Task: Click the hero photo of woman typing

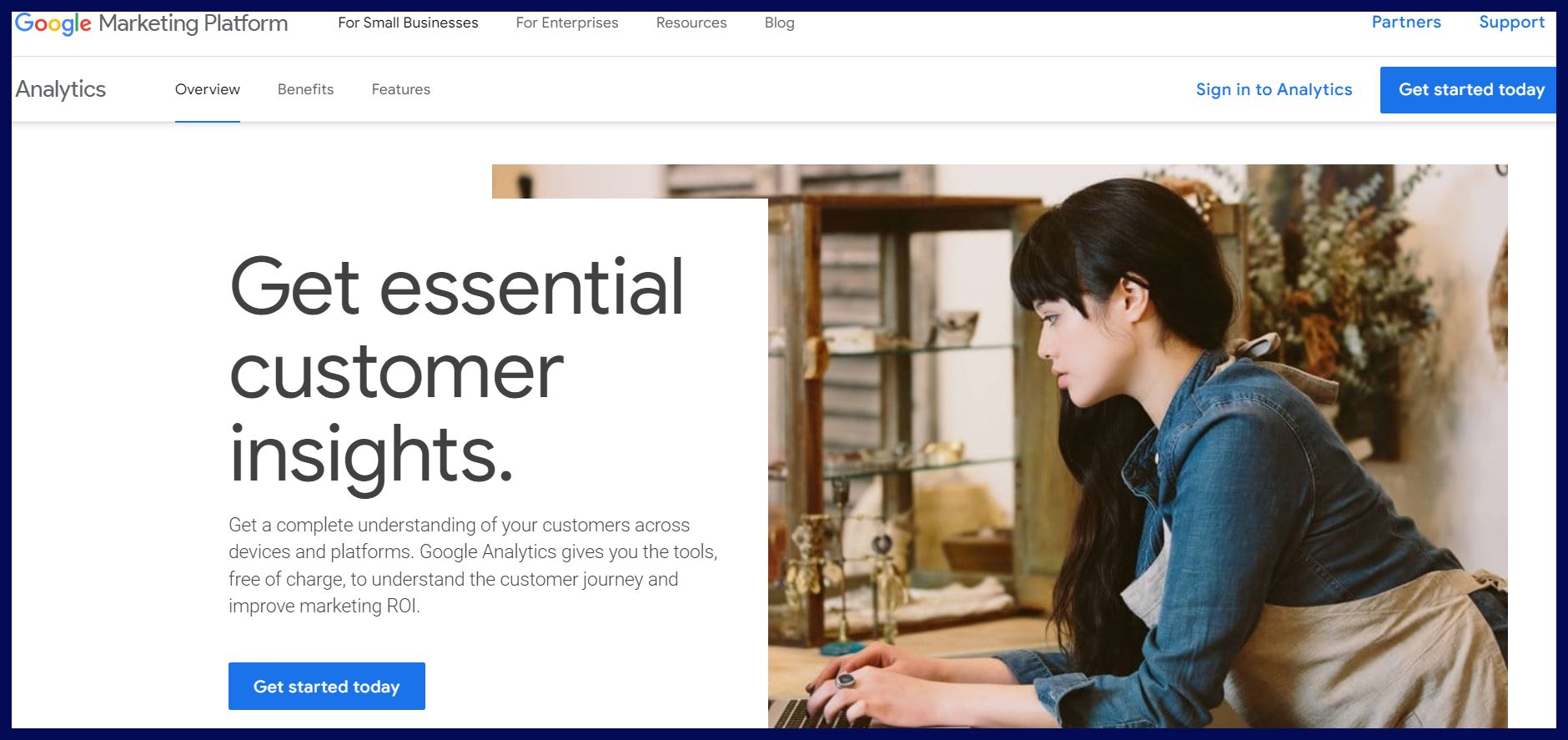Action: 1138,446
